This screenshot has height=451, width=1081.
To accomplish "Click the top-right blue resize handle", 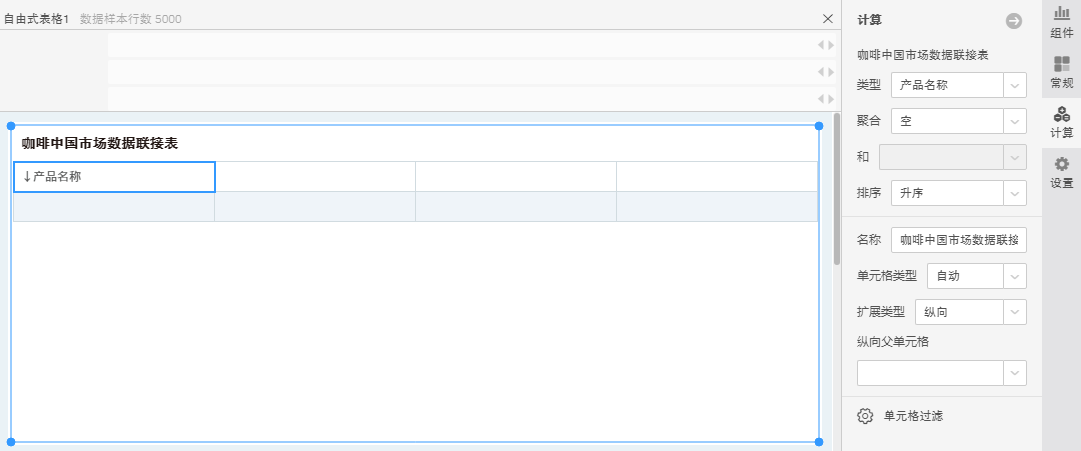I will pyautogui.click(x=819, y=126).
